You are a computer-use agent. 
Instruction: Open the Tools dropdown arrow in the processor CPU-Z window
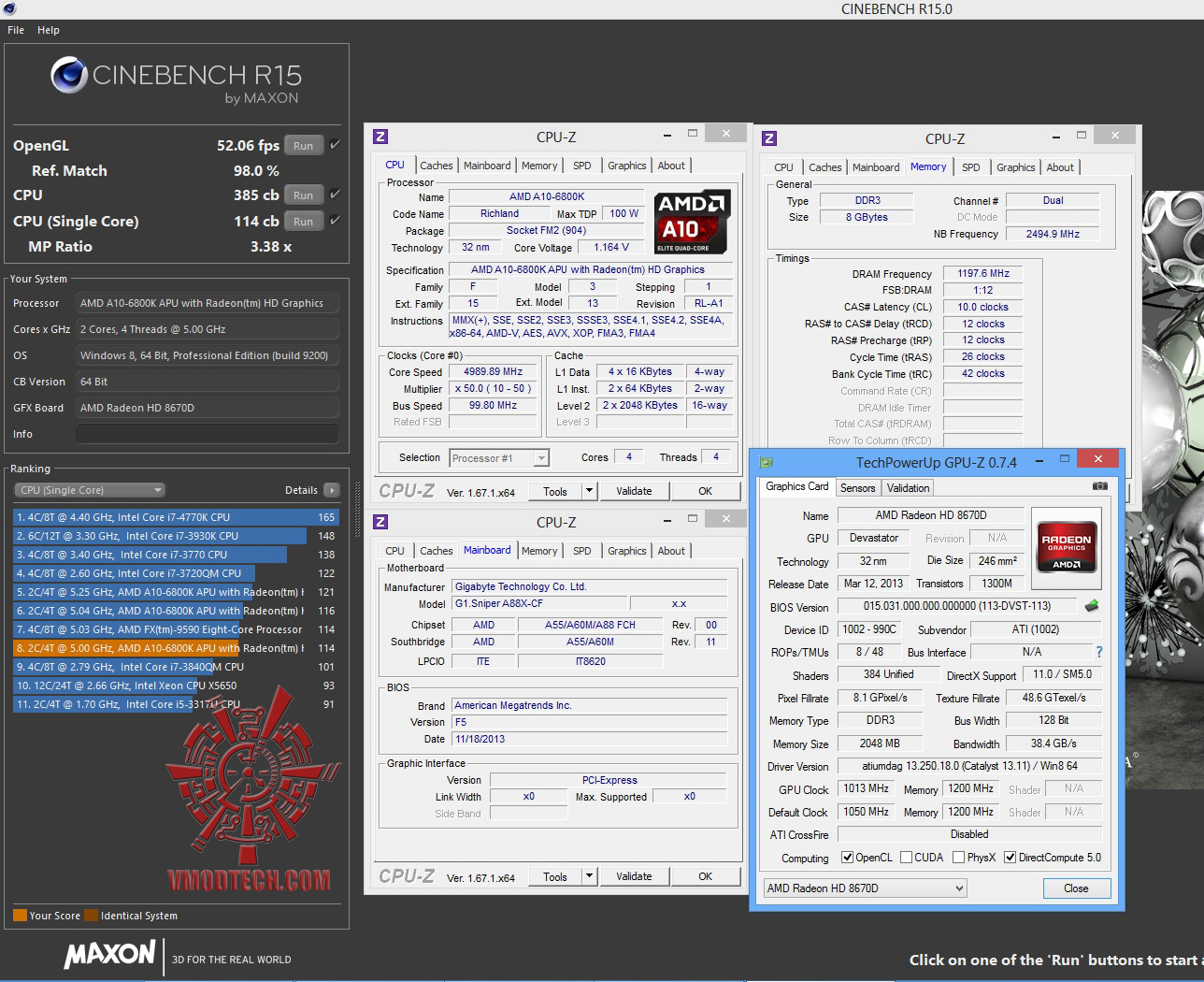(x=589, y=491)
